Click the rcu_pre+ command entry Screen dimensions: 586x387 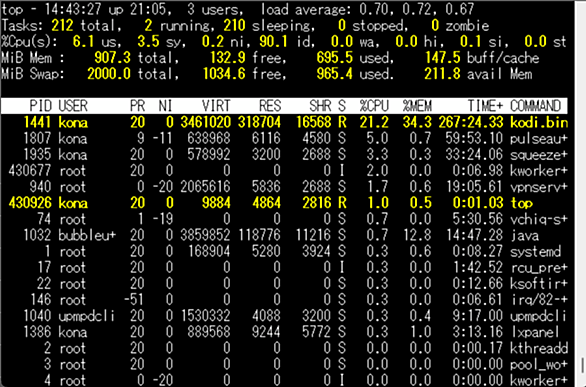click(539, 267)
